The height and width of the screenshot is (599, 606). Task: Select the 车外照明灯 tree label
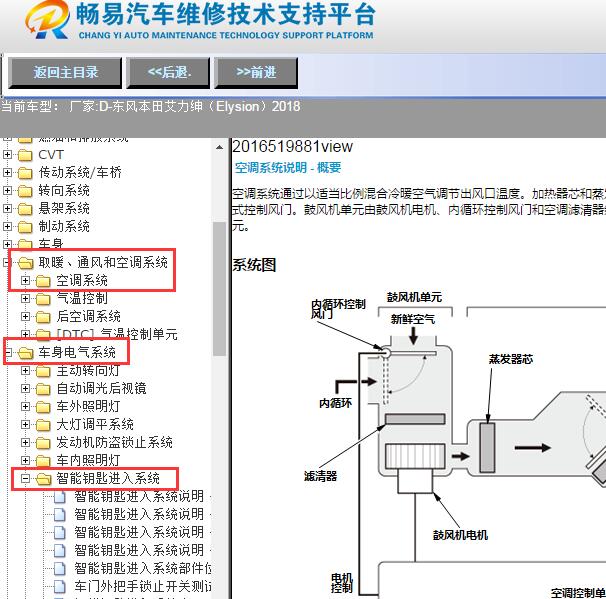pos(89,406)
